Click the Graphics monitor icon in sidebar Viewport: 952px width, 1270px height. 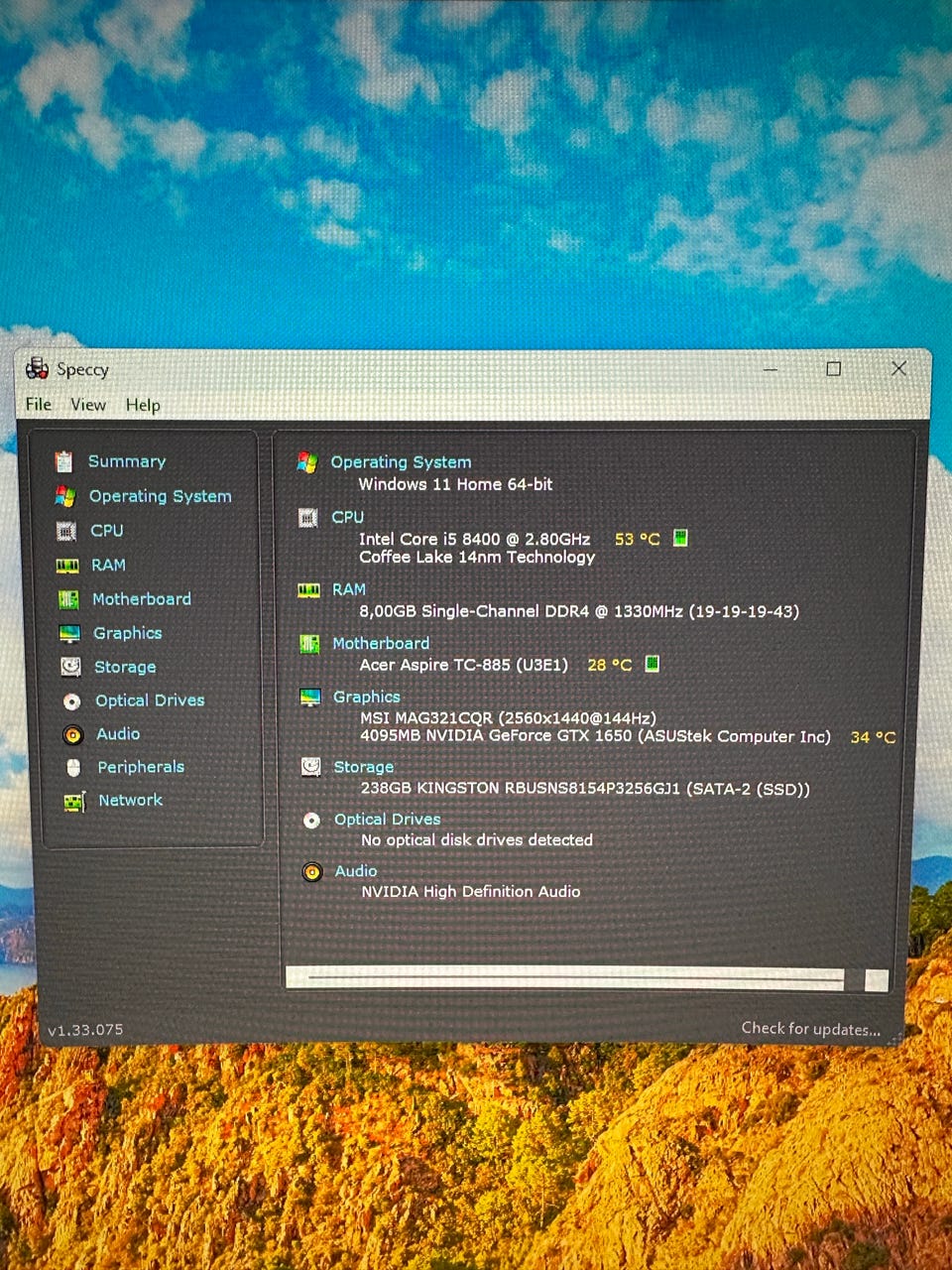click(x=69, y=633)
